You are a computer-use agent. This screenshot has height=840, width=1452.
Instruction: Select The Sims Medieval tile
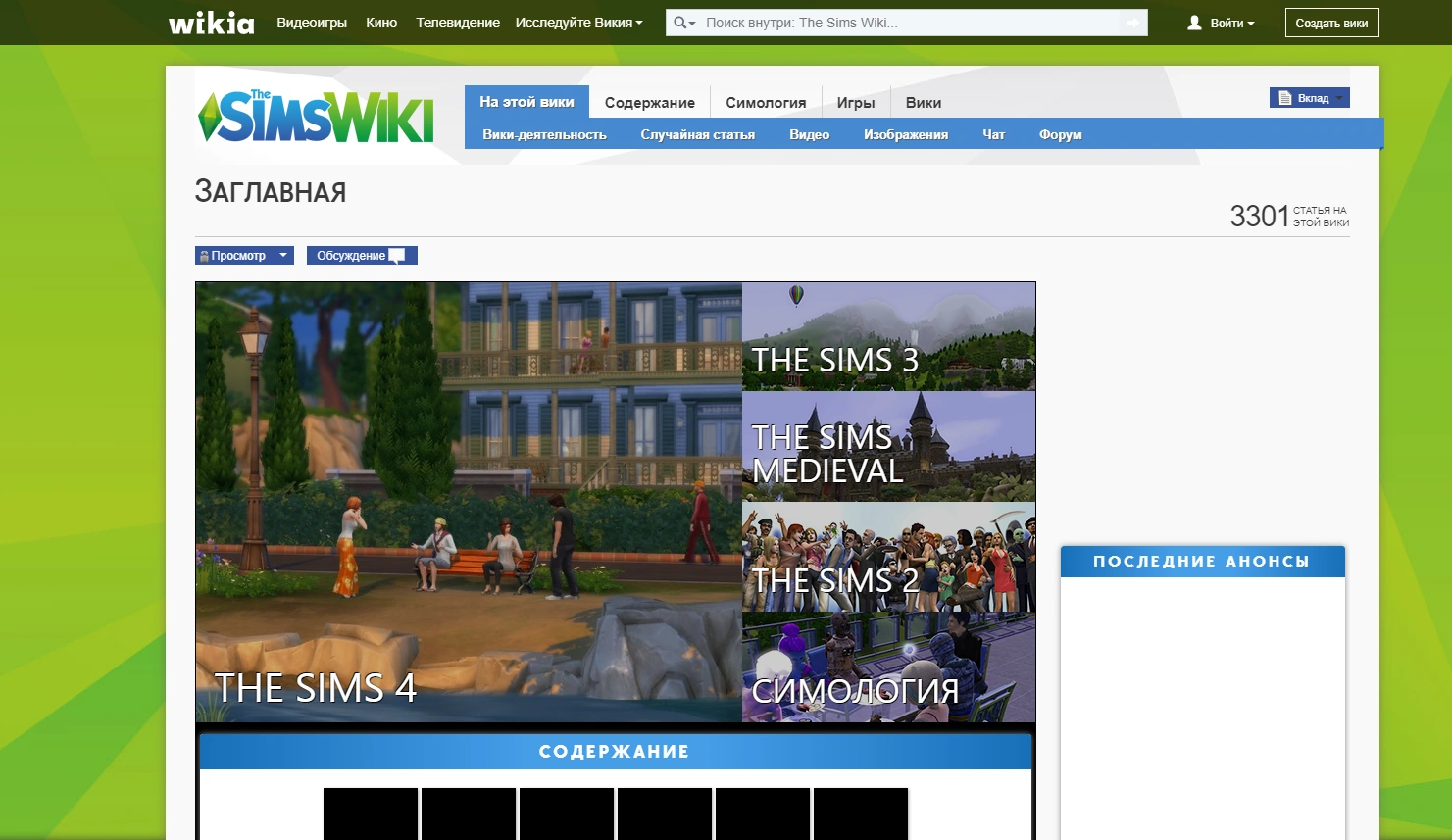click(888, 447)
